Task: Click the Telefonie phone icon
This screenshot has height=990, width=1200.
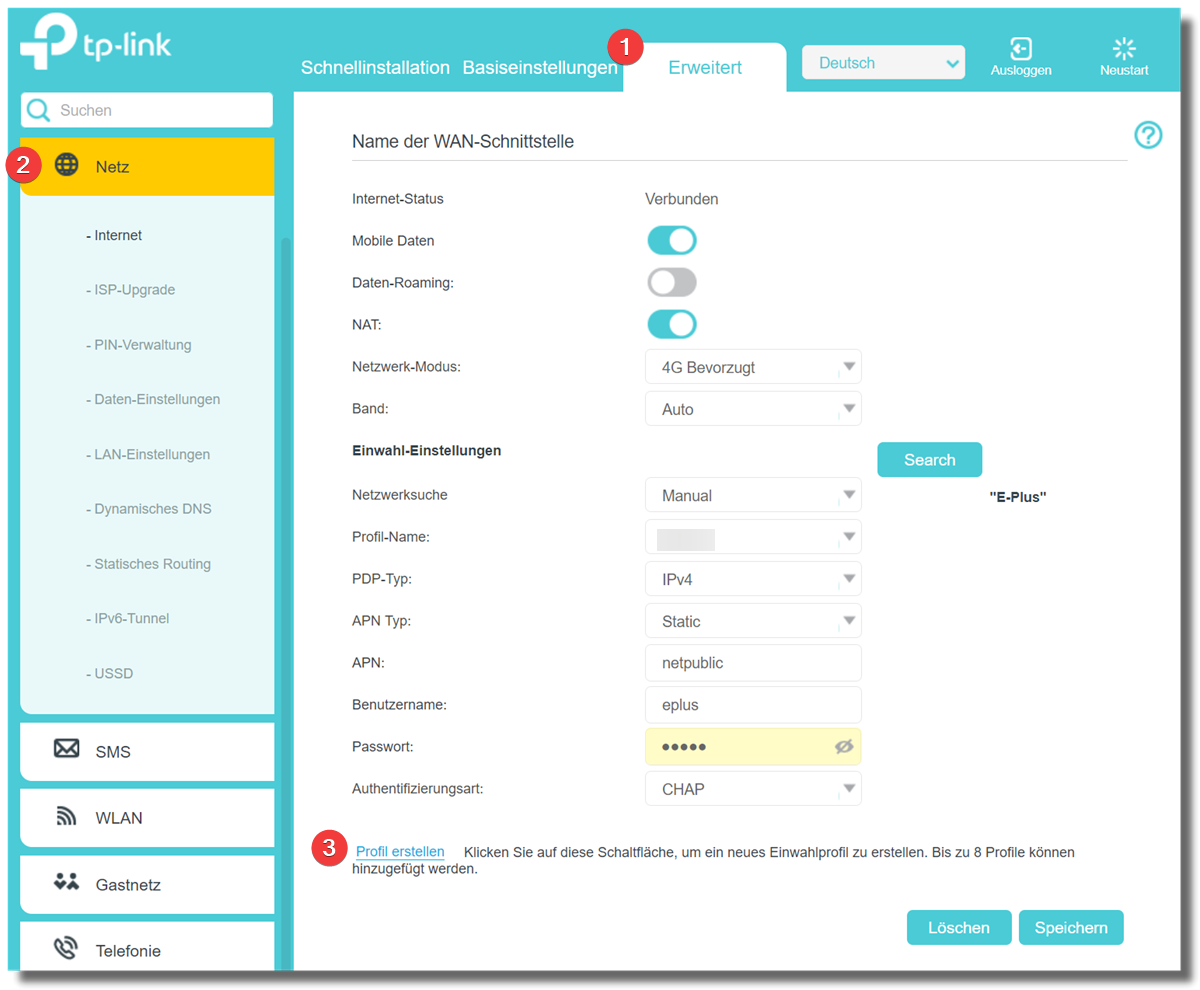Action: pyautogui.click(x=67, y=949)
